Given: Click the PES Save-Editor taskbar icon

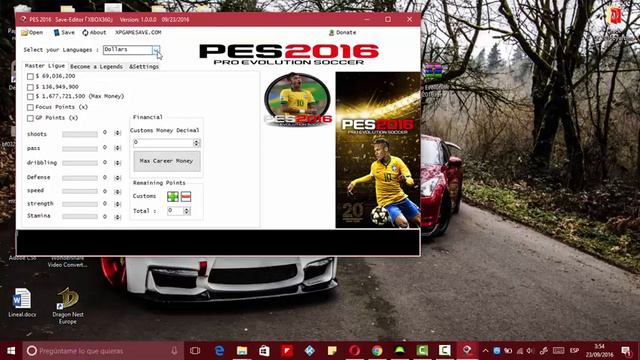Looking at the screenshot, I should [x=467, y=351].
